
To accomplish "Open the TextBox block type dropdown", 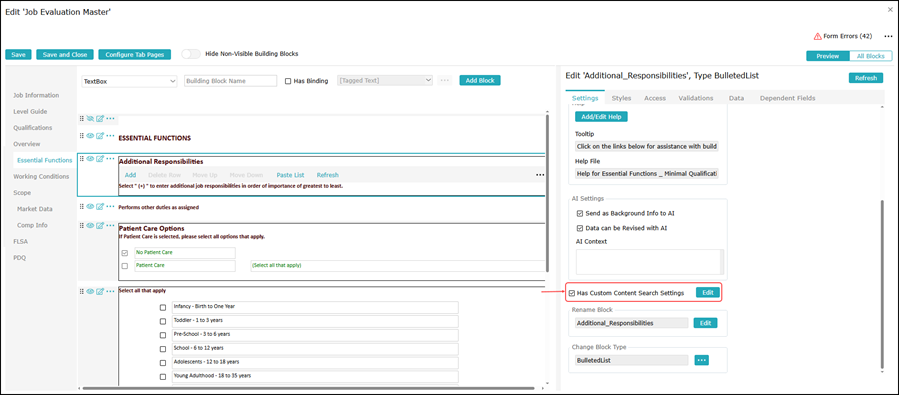I will pyautogui.click(x=130, y=81).
